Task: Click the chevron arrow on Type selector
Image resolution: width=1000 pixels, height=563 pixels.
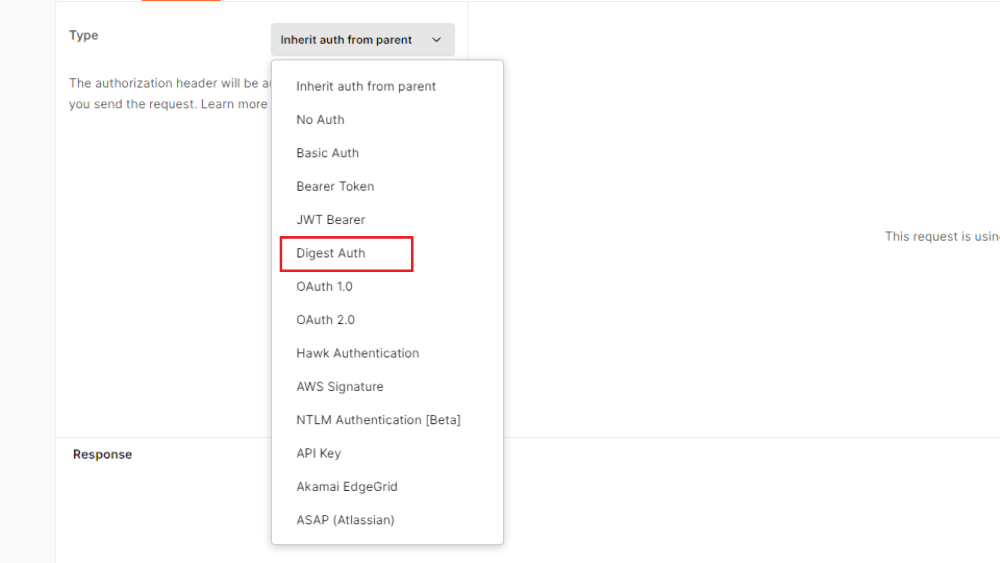Action: click(x=437, y=40)
